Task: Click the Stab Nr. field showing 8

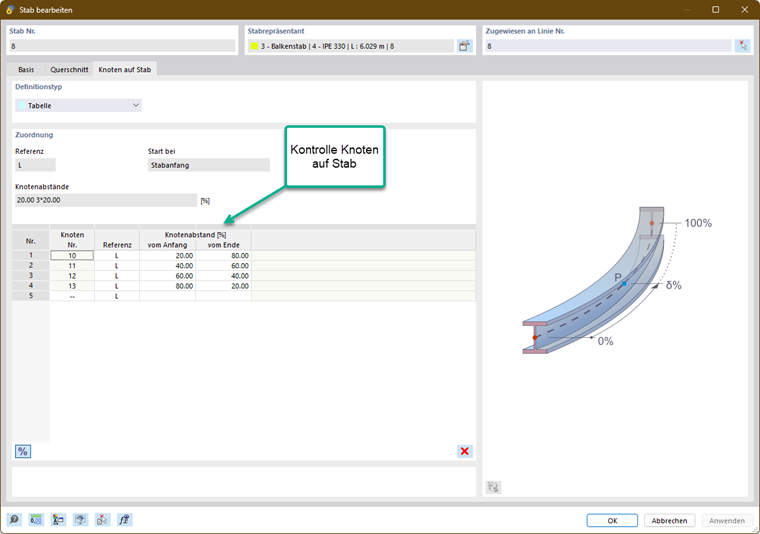Action: click(x=122, y=46)
